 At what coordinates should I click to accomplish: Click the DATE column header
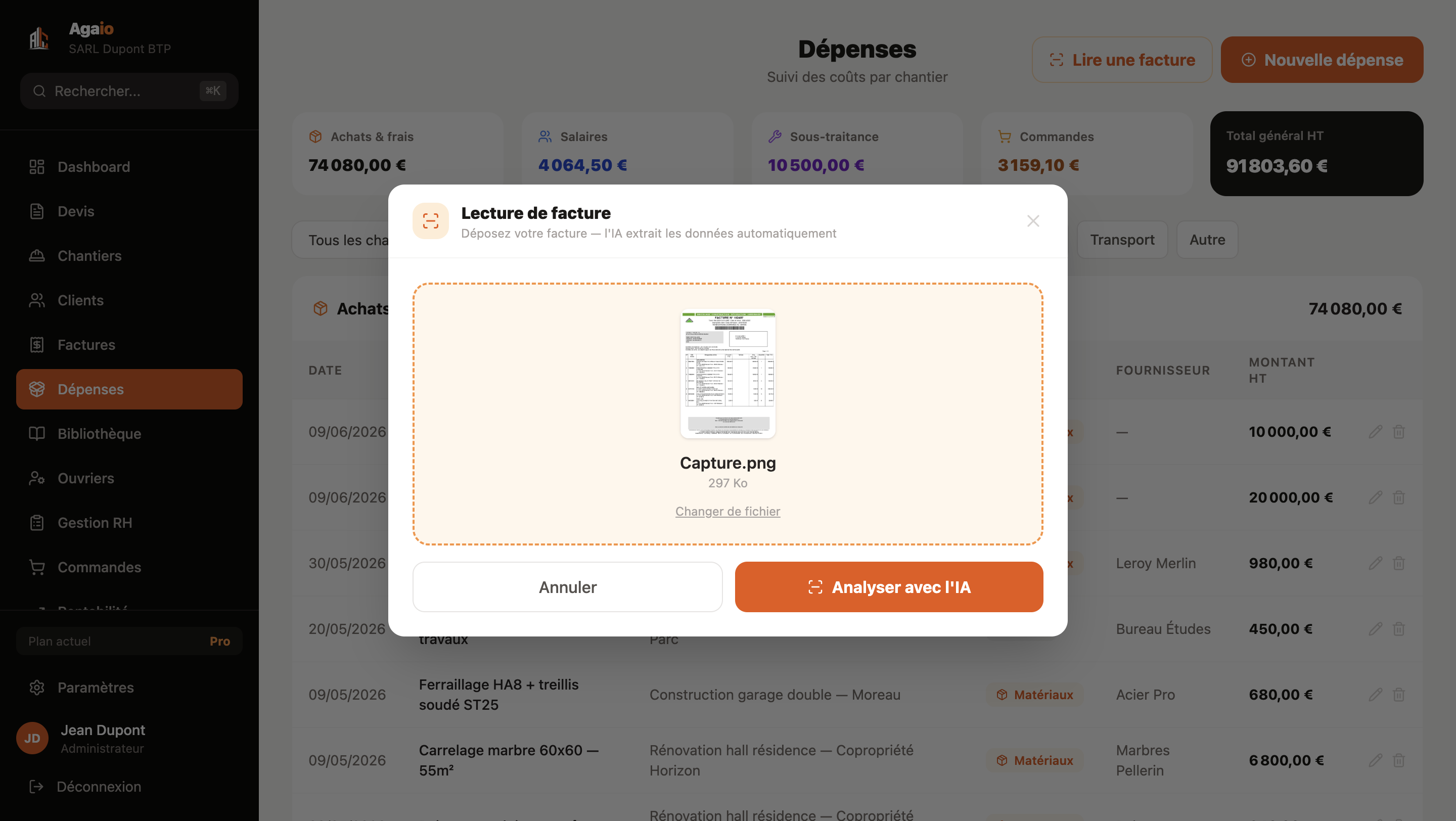325,370
